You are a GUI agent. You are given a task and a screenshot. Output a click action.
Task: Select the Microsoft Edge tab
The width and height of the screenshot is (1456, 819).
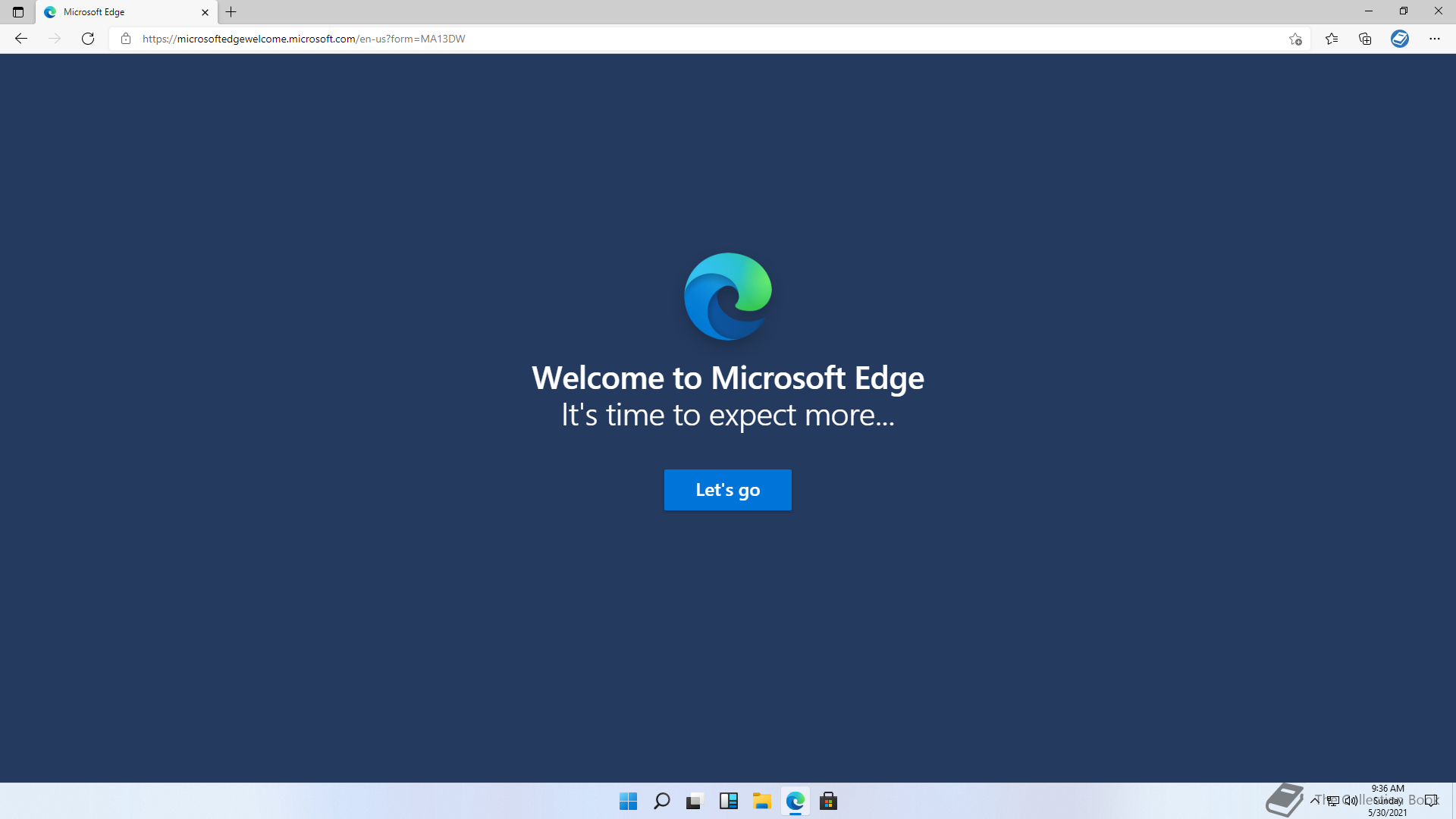click(x=127, y=12)
